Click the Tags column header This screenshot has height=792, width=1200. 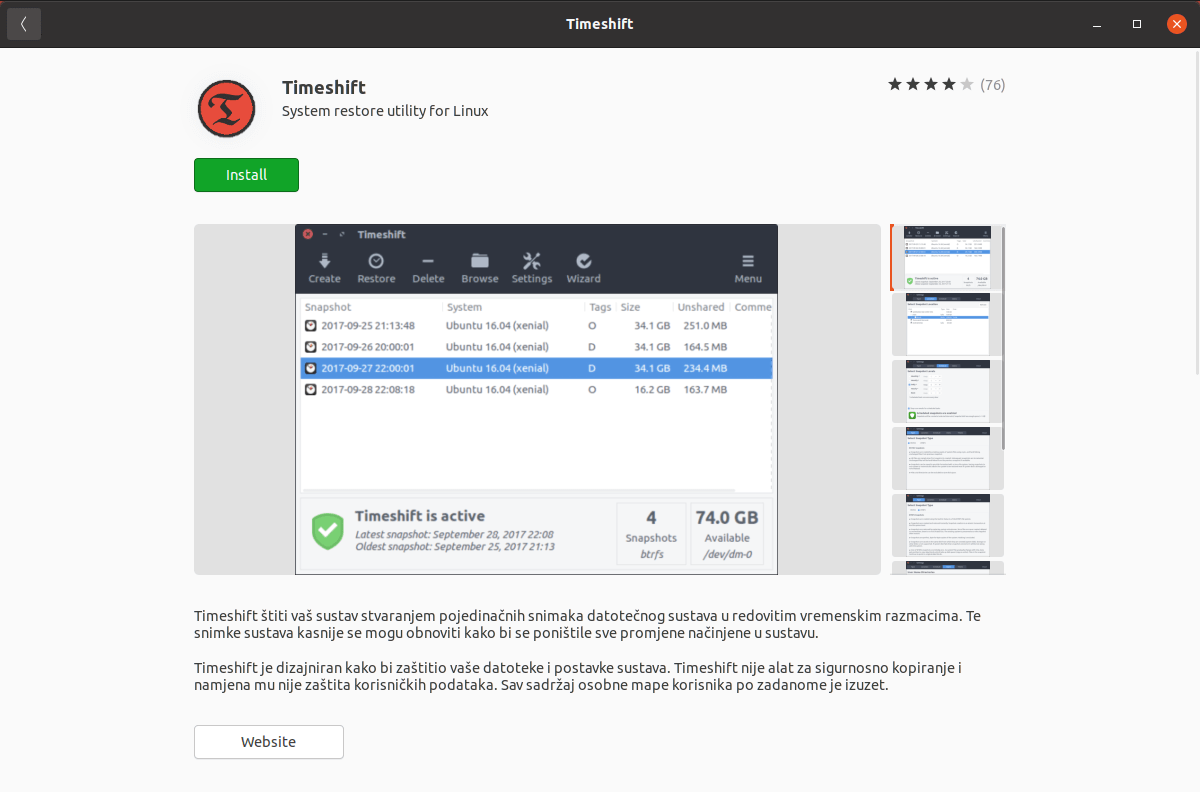pyautogui.click(x=600, y=307)
